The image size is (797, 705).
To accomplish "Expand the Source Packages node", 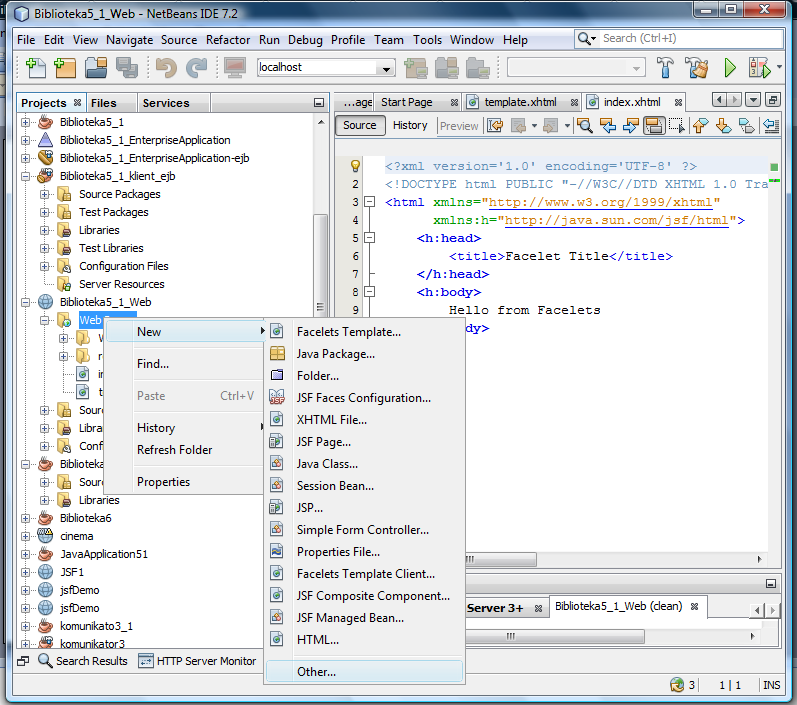I will click(x=44, y=194).
